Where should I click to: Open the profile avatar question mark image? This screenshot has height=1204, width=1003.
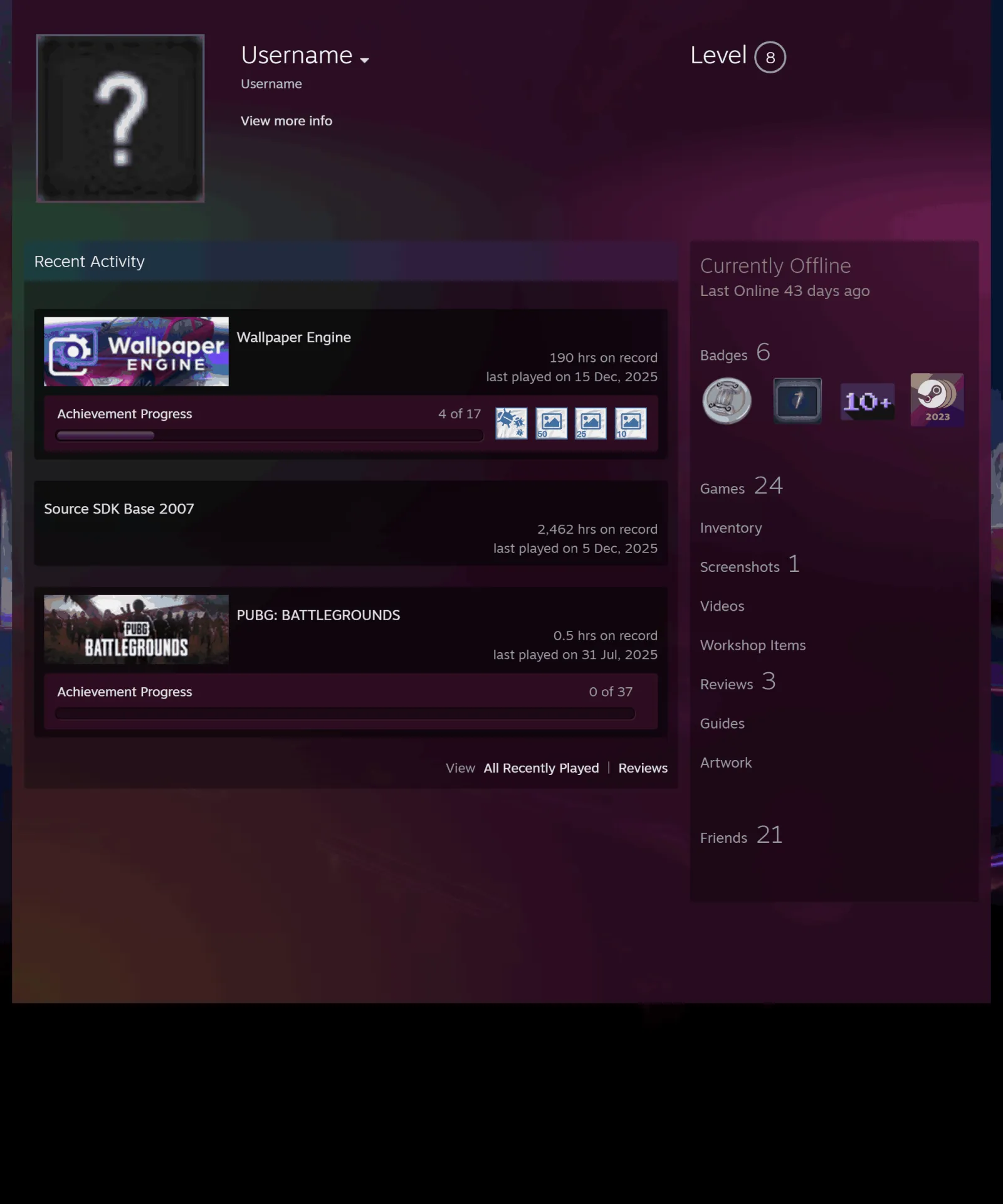click(120, 118)
